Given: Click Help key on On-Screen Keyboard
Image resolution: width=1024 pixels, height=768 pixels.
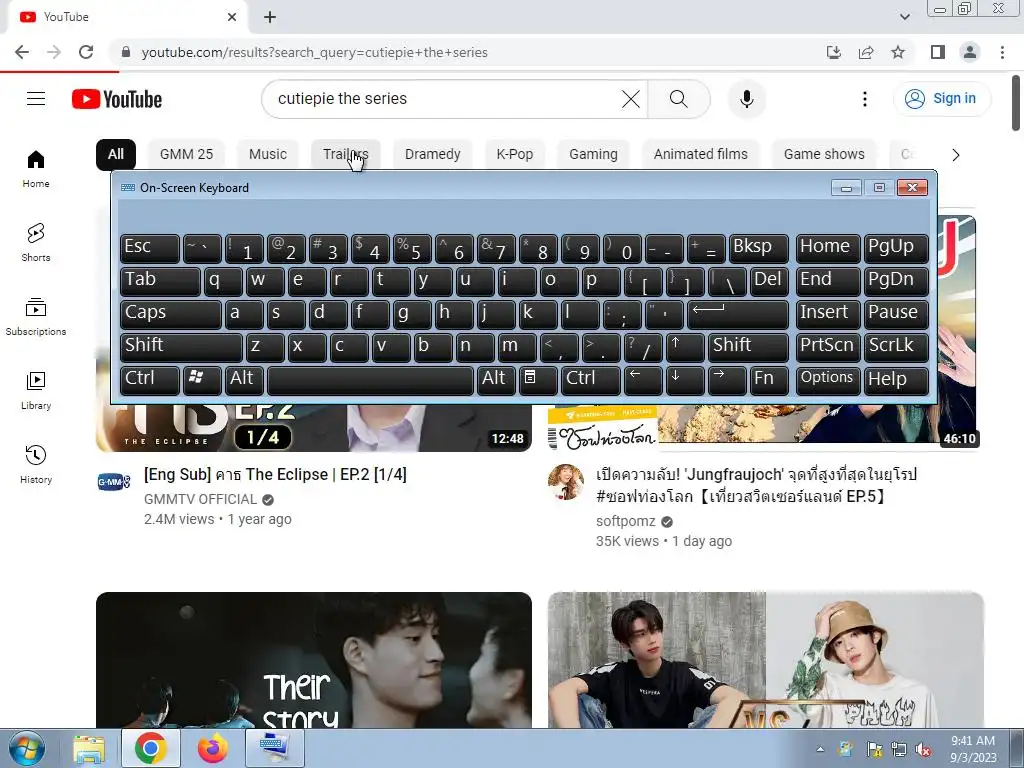Looking at the screenshot, I should pos(895,379).
